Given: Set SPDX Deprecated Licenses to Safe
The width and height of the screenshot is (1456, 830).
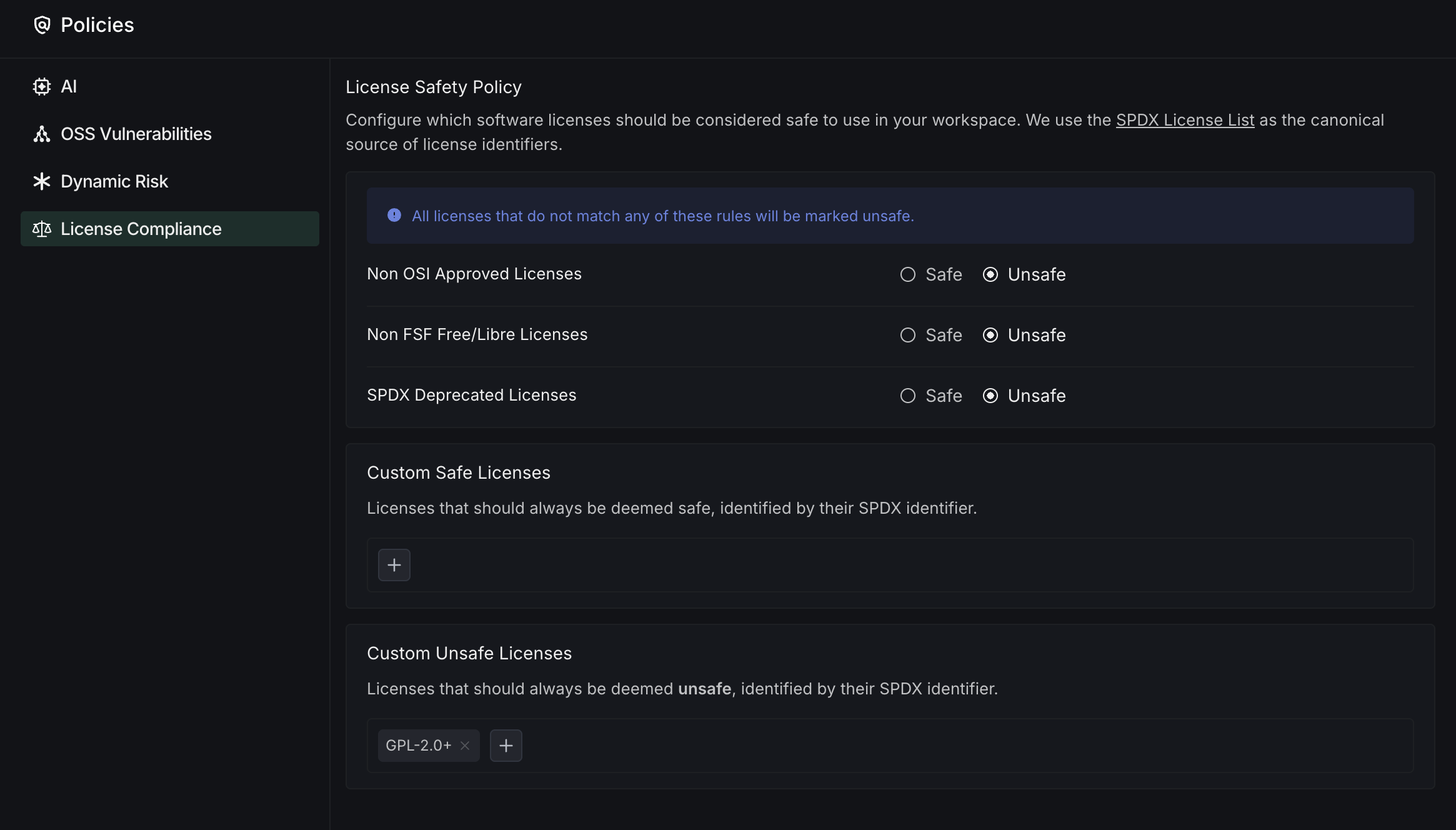Looking at the screenshot, I should click(x=908, y=396).
